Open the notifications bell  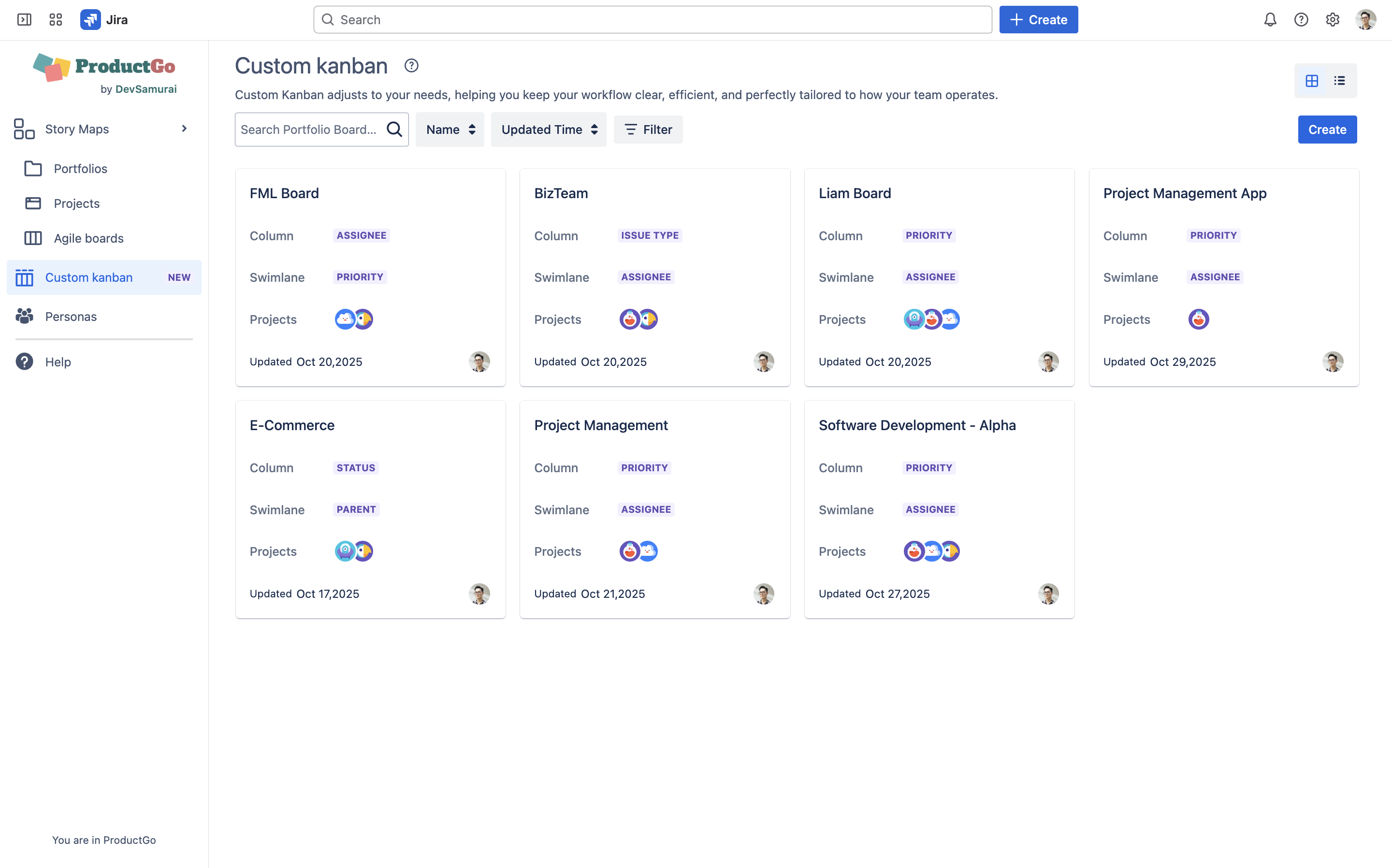(1270, 19)
